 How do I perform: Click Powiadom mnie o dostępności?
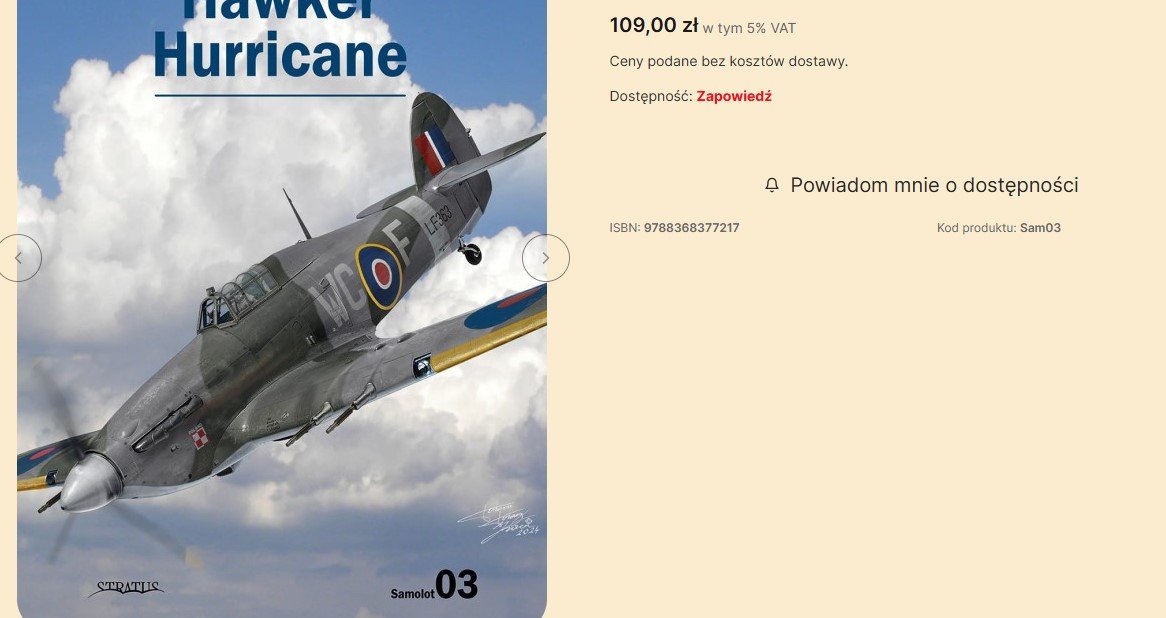pos(921,185)
